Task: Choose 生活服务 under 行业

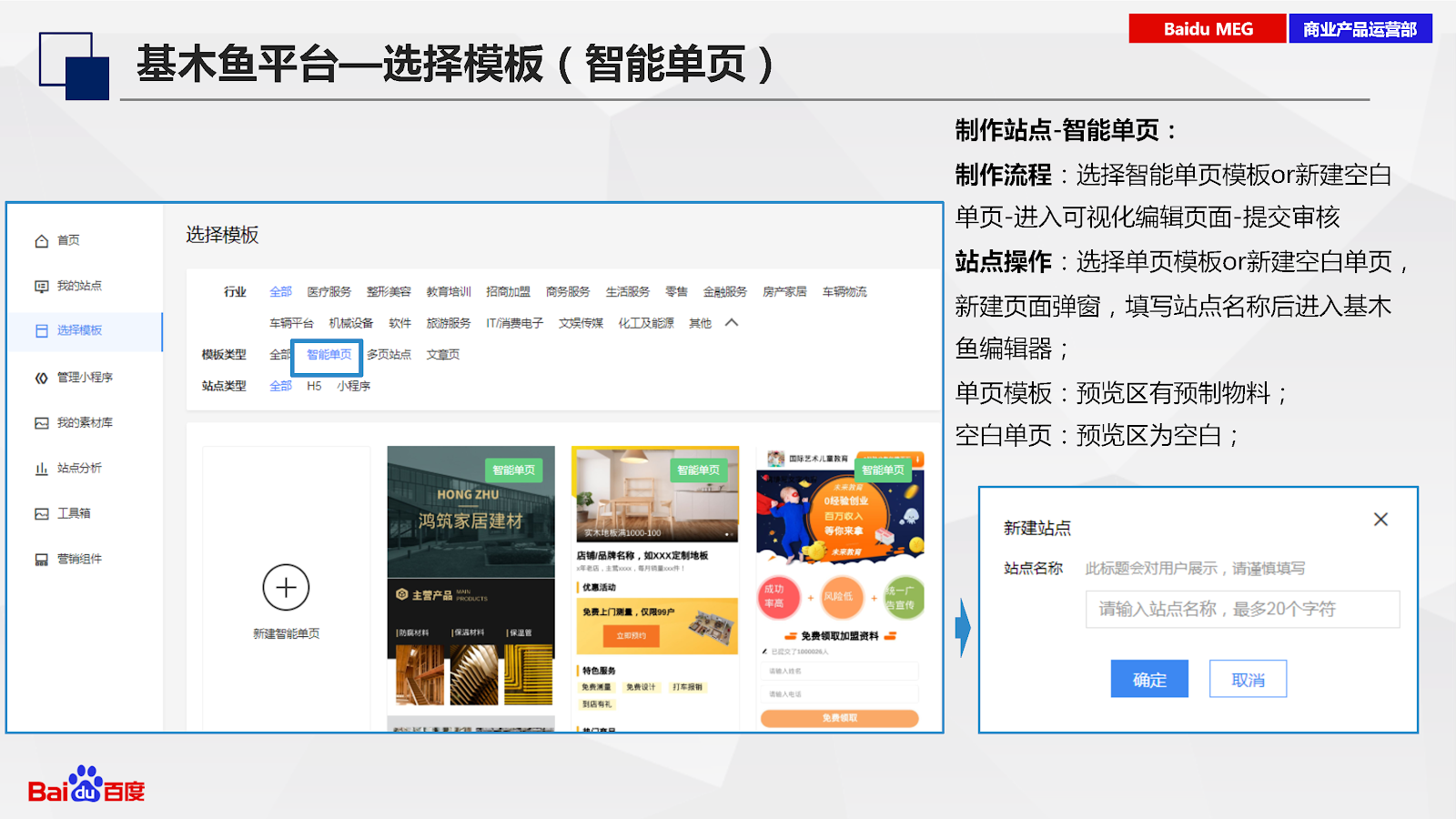Action: tap(628, 292)
